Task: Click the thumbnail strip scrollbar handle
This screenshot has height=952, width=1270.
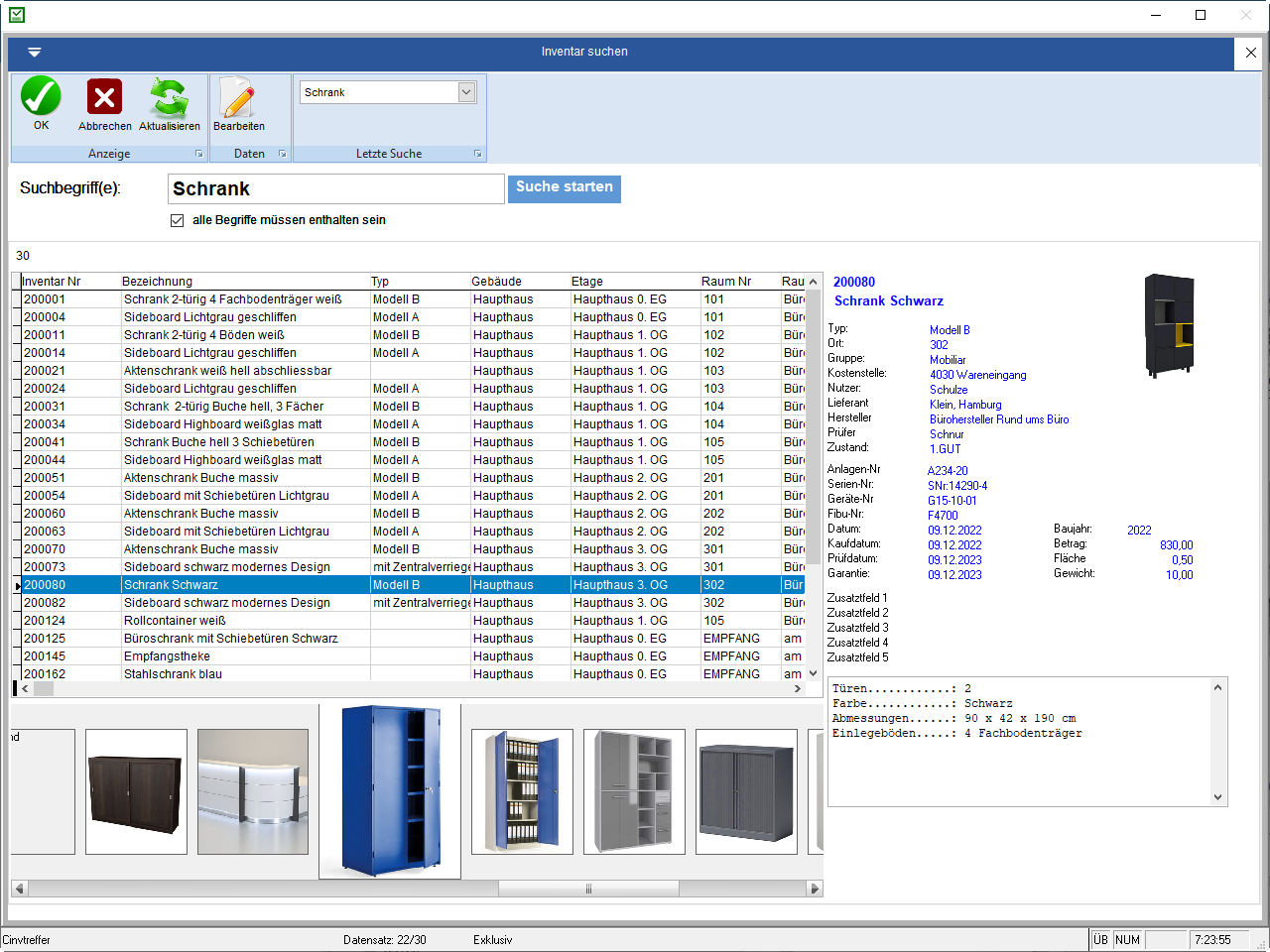Action: 588,889
